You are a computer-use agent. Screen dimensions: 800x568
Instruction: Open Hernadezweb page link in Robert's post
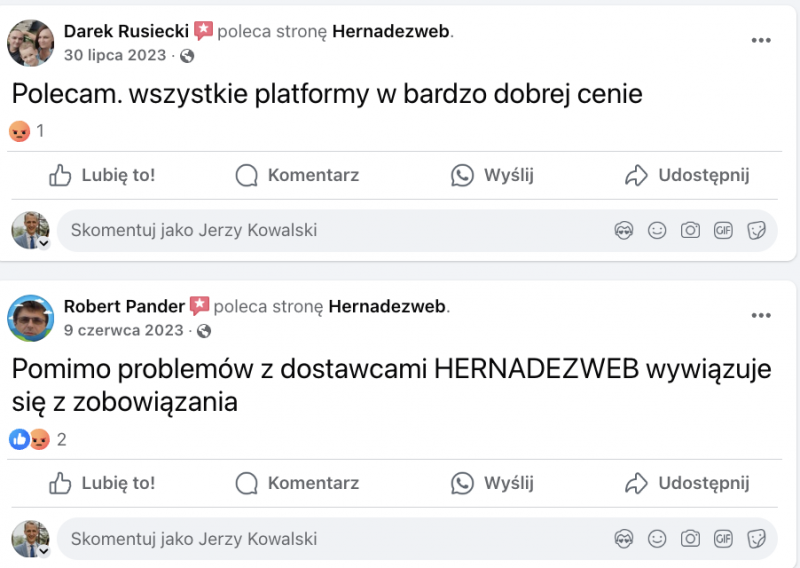(x=387, y=306)
